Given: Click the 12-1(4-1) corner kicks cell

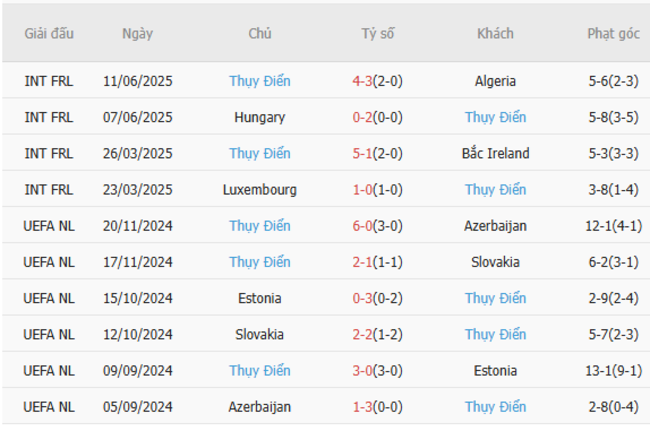Looking at the screenshot, I should point(613,226).
